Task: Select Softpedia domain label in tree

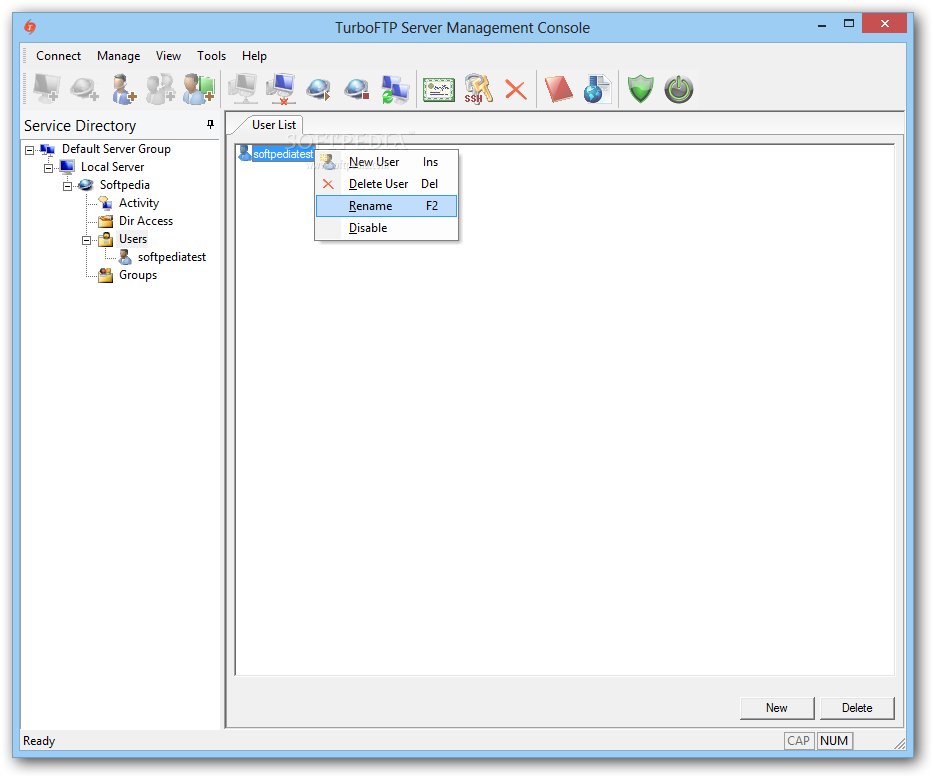Action: pyautogui.click(x=124, y=185)
